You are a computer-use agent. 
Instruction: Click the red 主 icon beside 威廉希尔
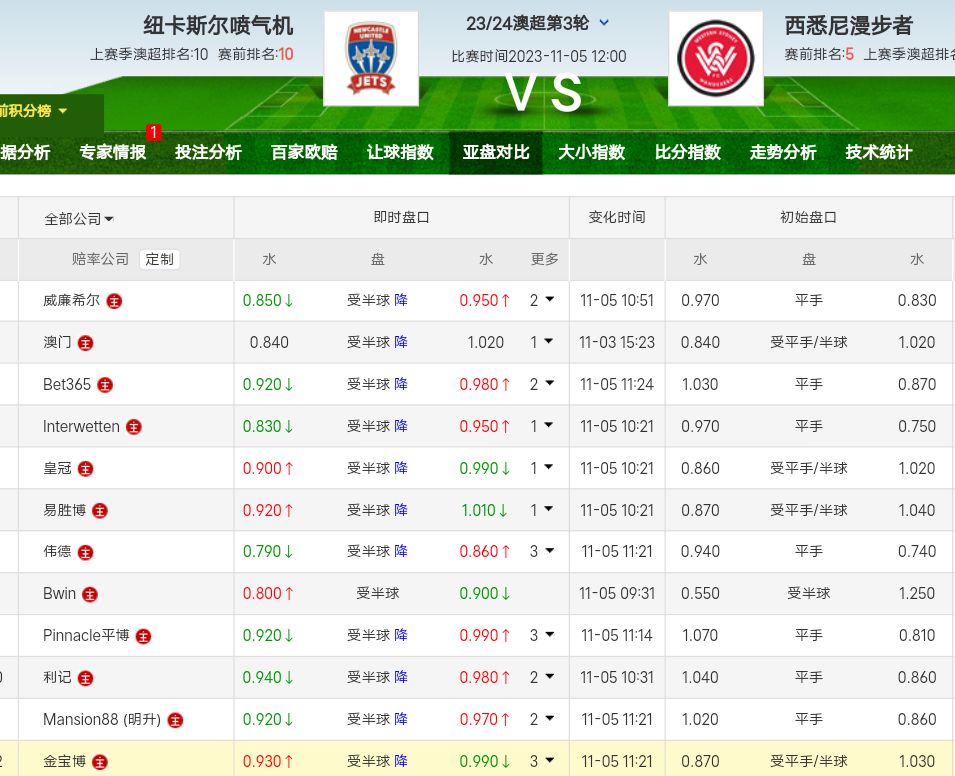coord(114,300)
